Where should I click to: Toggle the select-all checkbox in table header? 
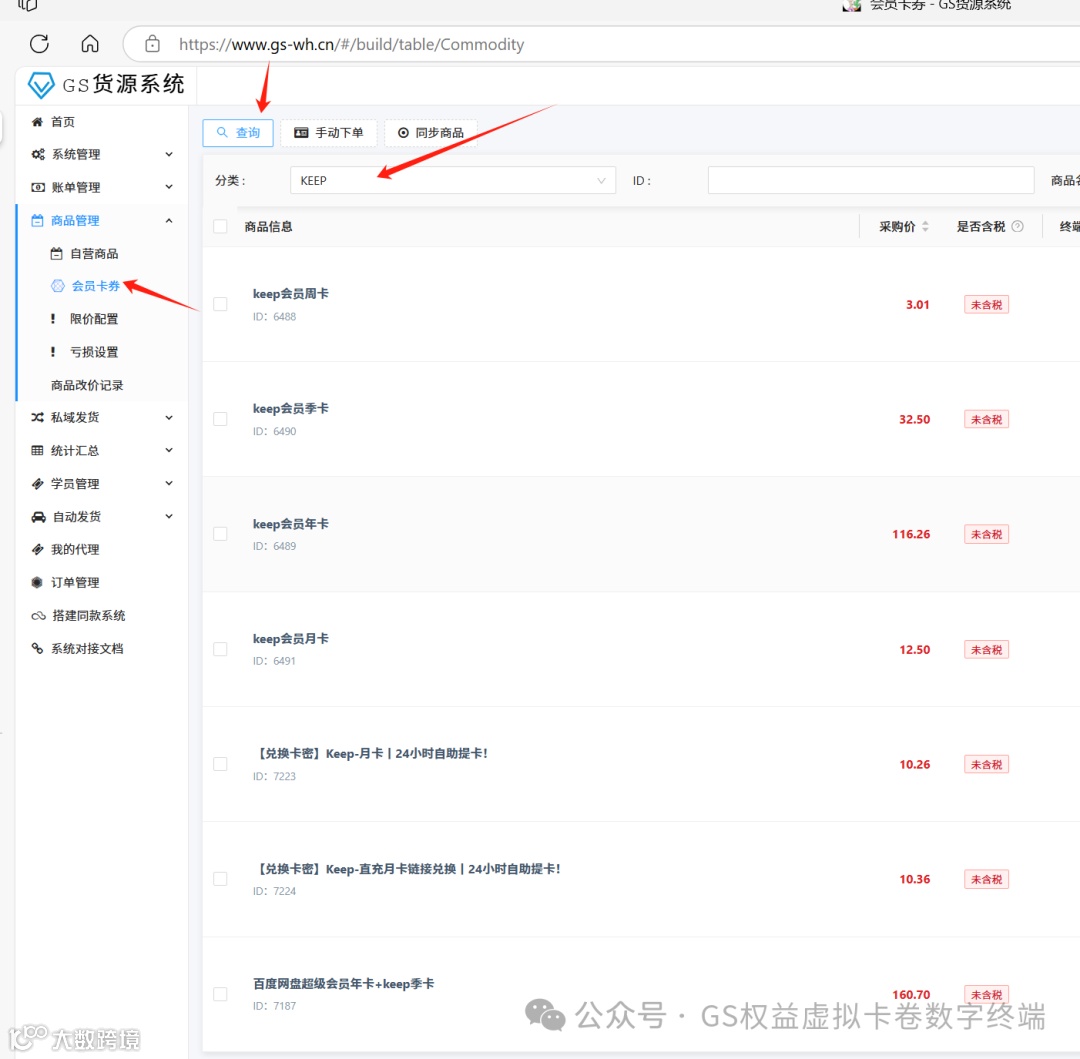220,227
